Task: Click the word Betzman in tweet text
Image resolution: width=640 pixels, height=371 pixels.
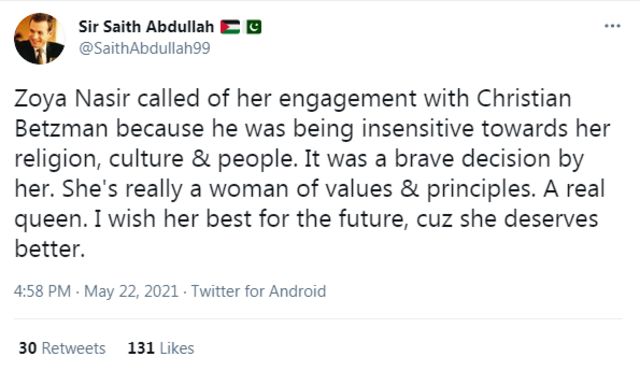Action: (61, 129)
